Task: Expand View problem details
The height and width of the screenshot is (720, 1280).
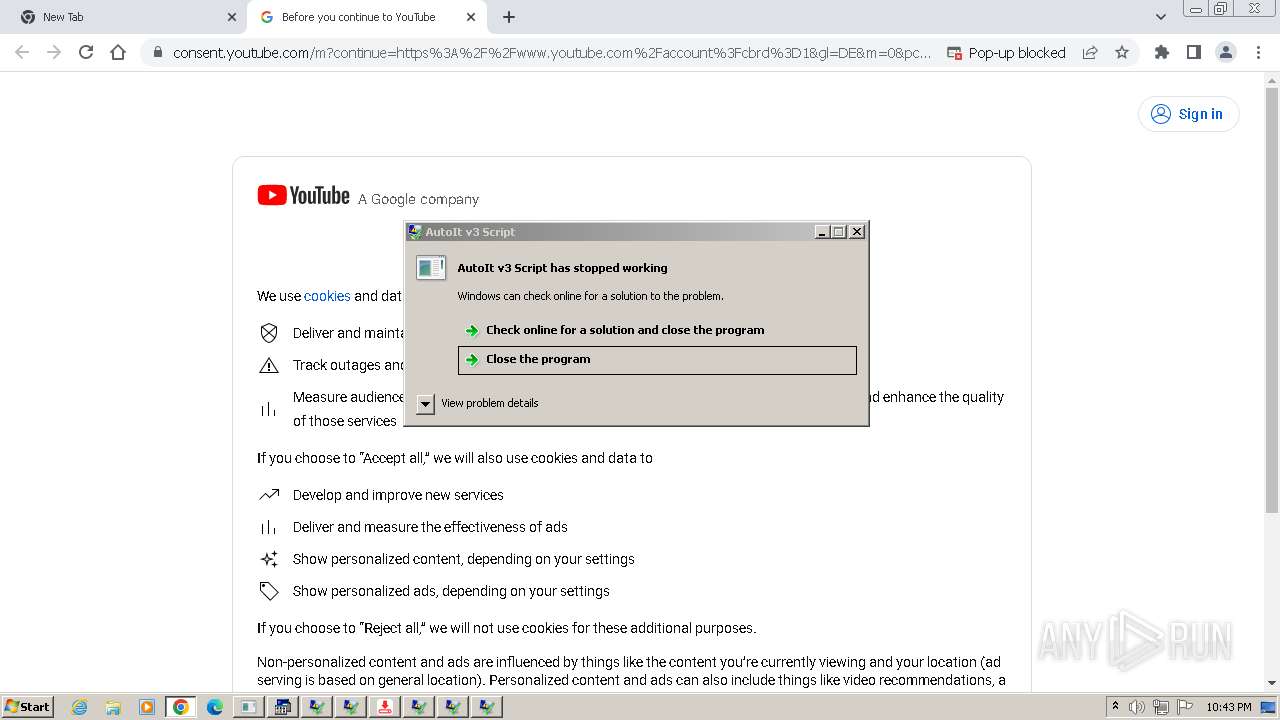Action: pos(479,403)
